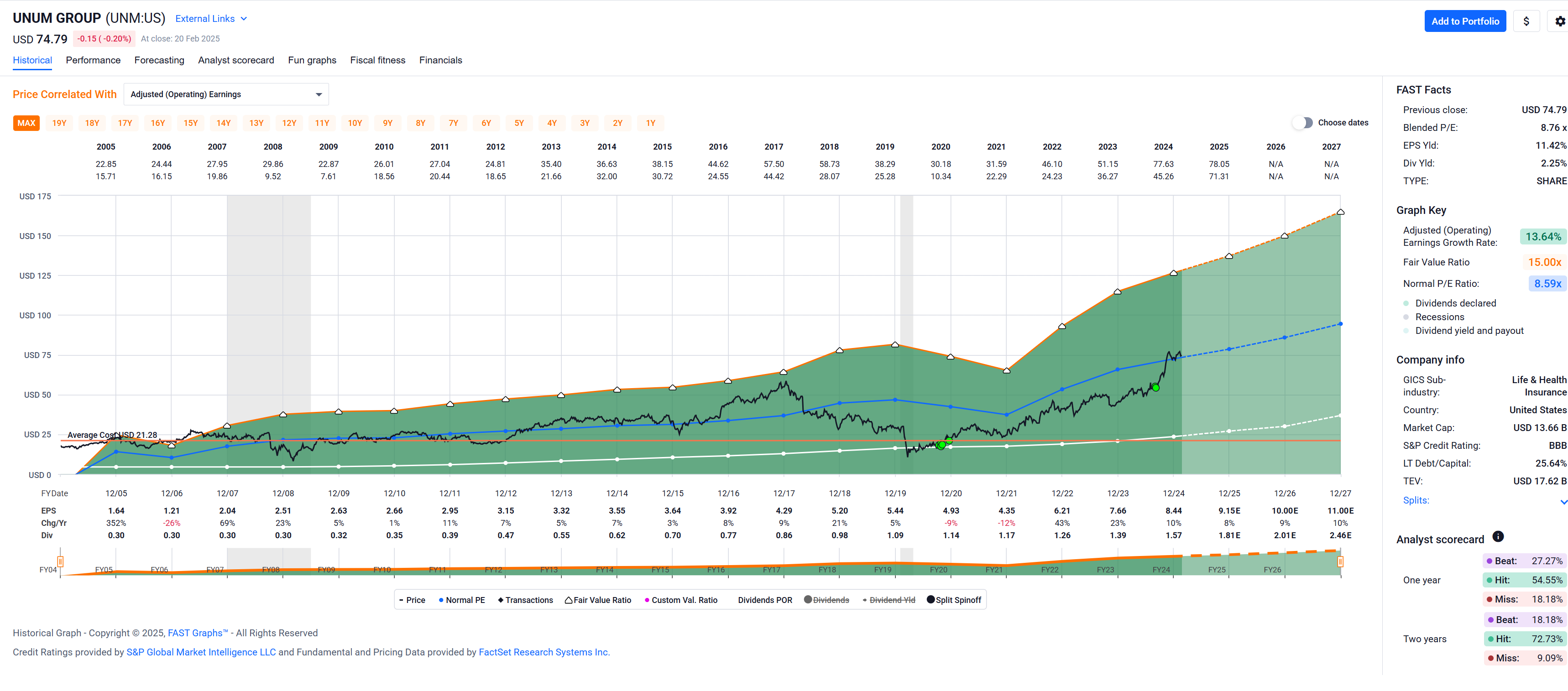Toggle Custom Val. Ratio legend item

click(681, 600)
